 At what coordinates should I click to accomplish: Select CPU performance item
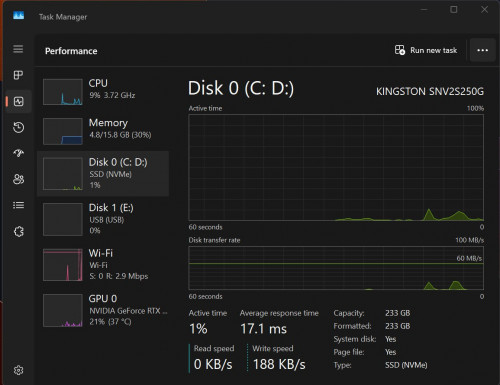pos(103,91)
